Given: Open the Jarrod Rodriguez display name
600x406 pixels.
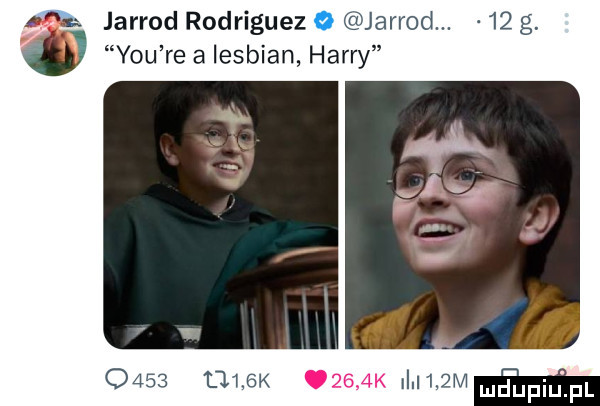Looking at the screenshot, I should click(x=205, y=22).
